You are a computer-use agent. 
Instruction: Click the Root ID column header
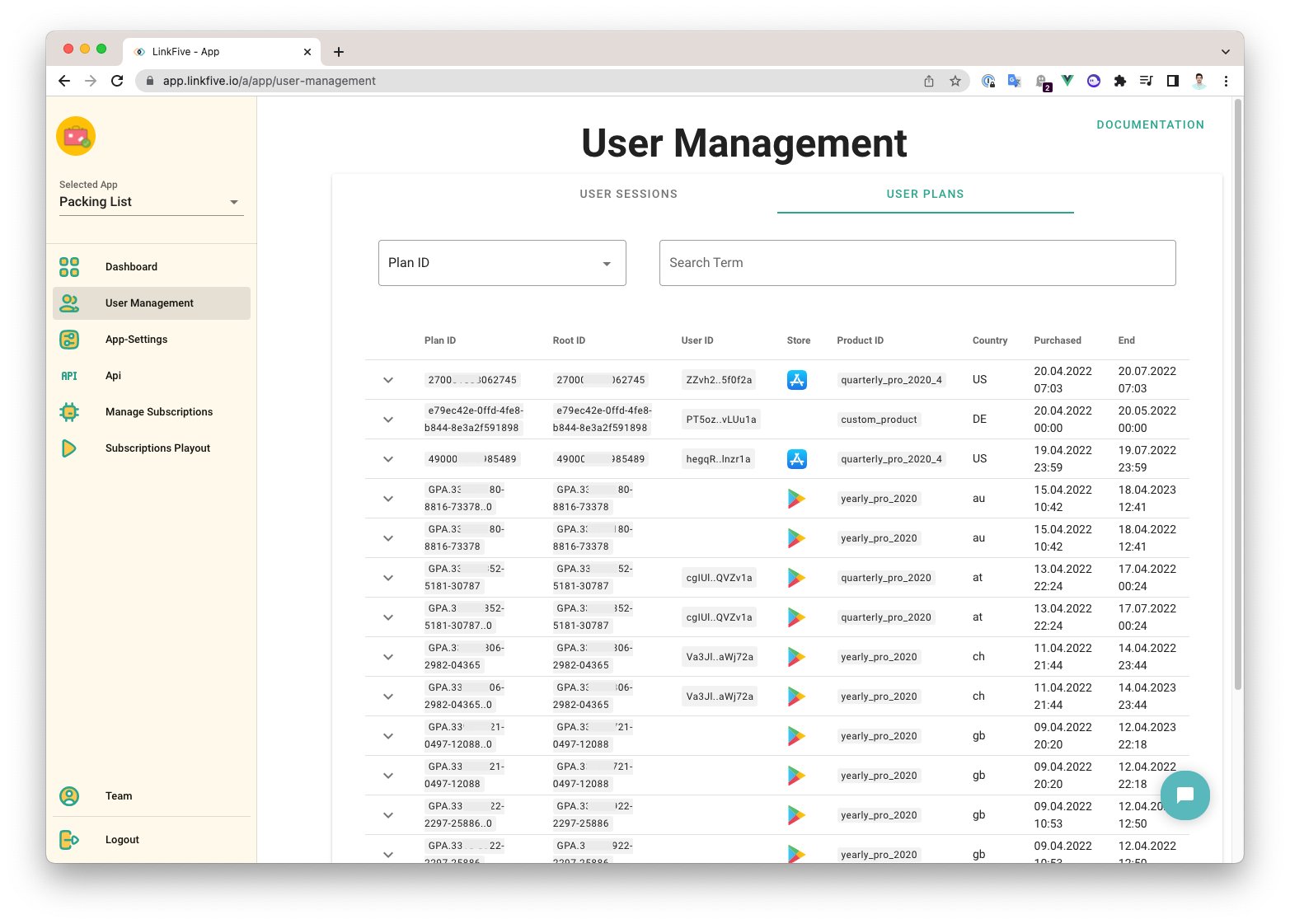[x=569, y=340]
